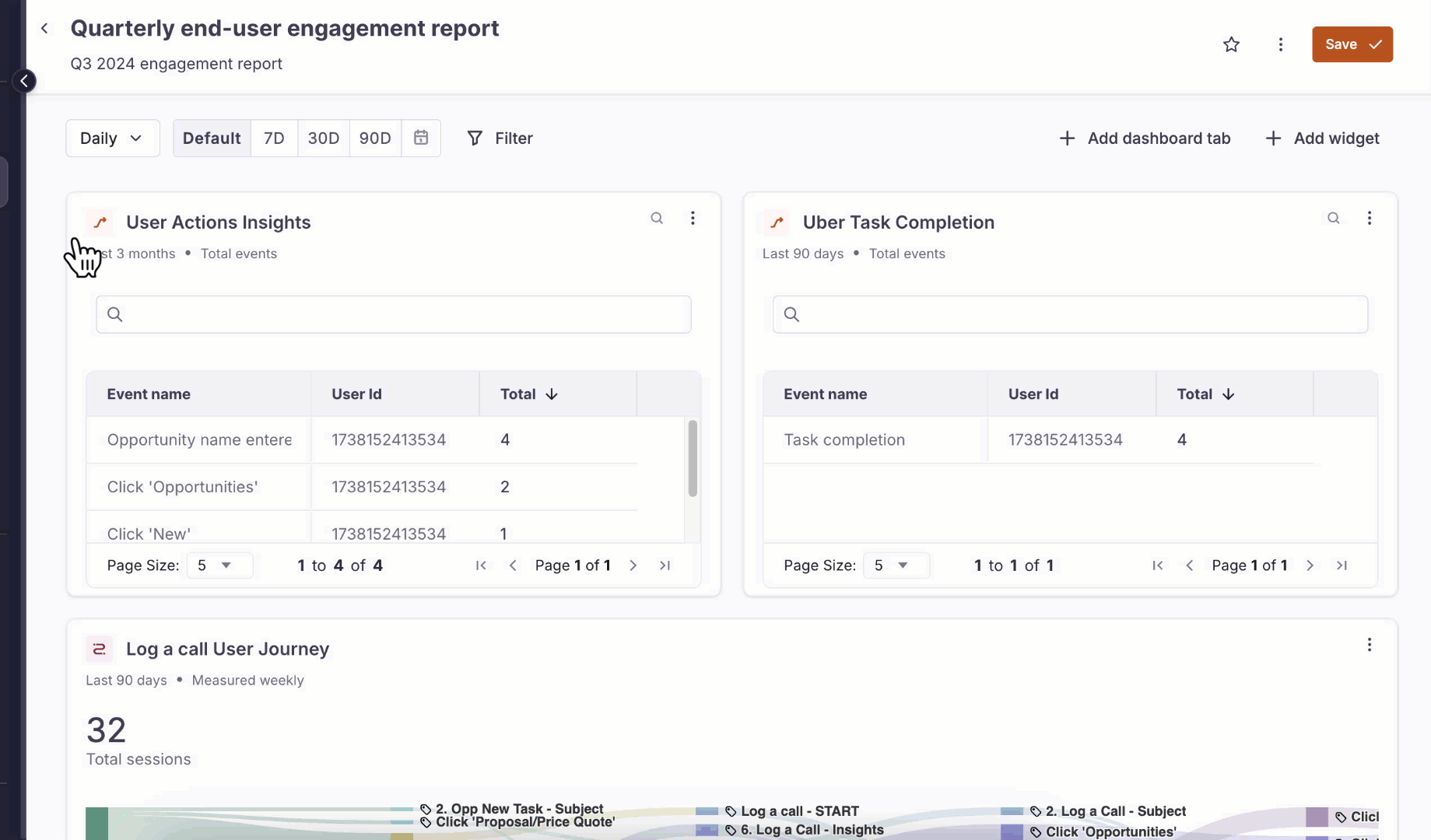Image resolution: width=1431 pixels, height=840 pixels.
Task: Open the calendar icon for custom date range
Action: pos(420,138)
